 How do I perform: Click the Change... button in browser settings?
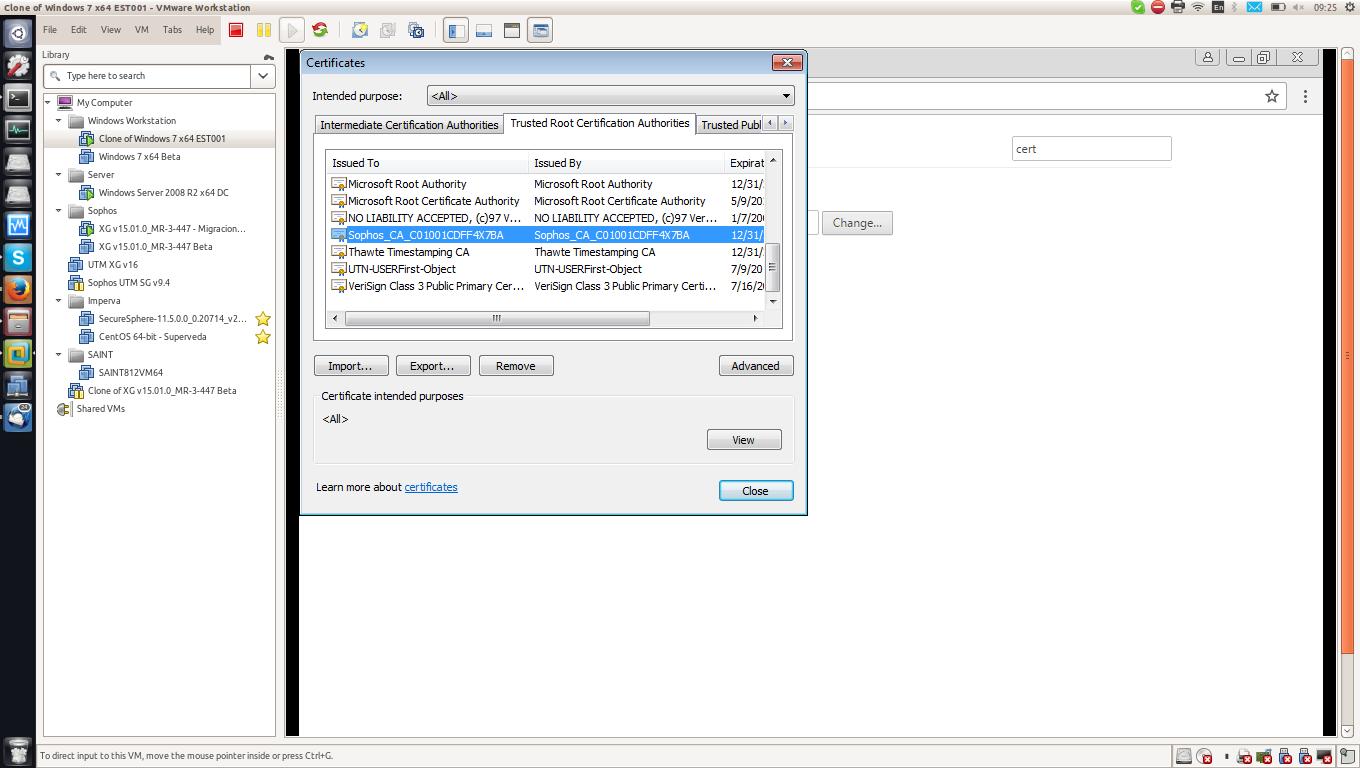coord(857,223)
